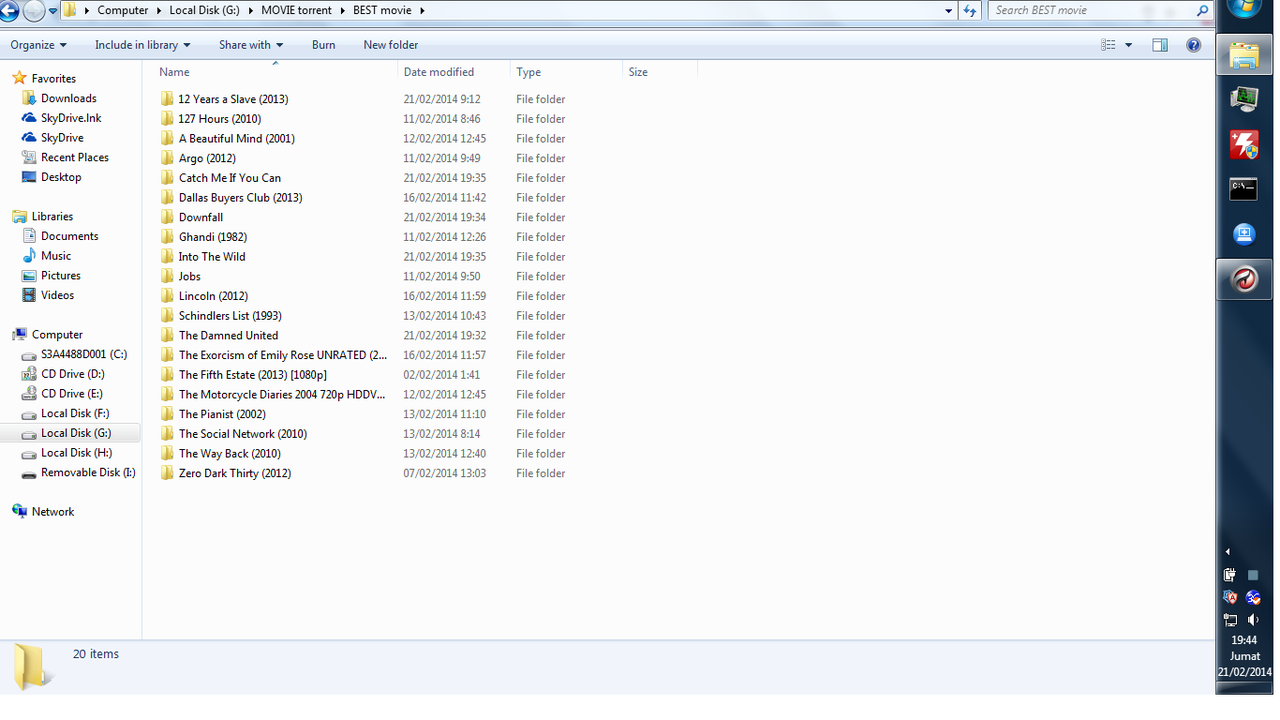Select S3A4488D001 (C:) drive
The image size is (1280, 720).
click(83, 354)
